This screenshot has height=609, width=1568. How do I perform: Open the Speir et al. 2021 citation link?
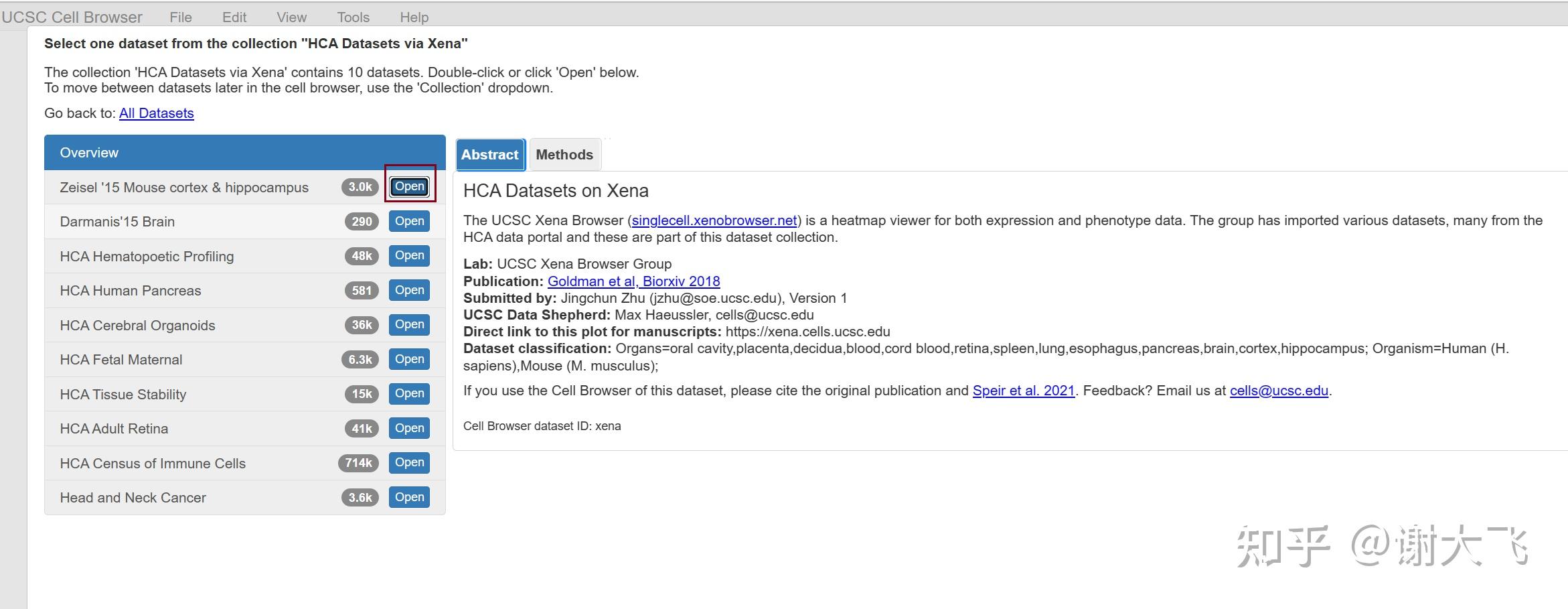click(x=1022, y=390)
